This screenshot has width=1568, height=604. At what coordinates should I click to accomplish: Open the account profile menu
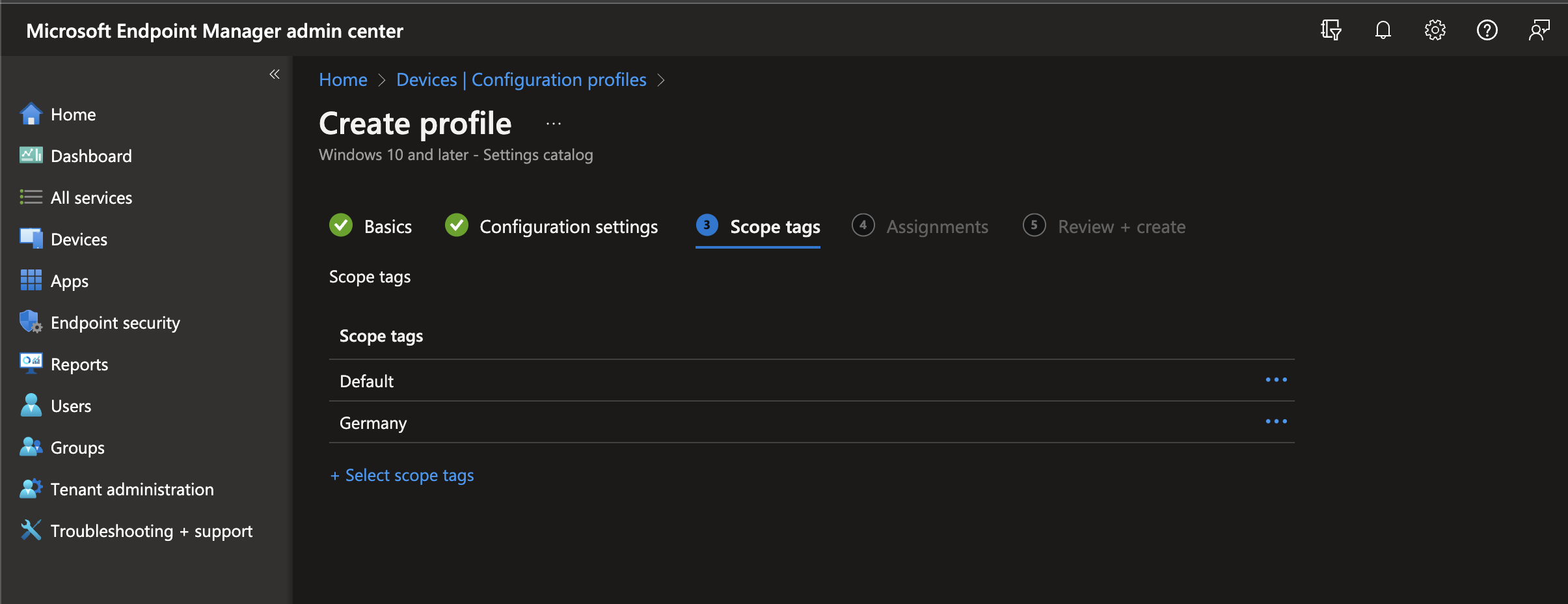click(x=1540, y=30)
